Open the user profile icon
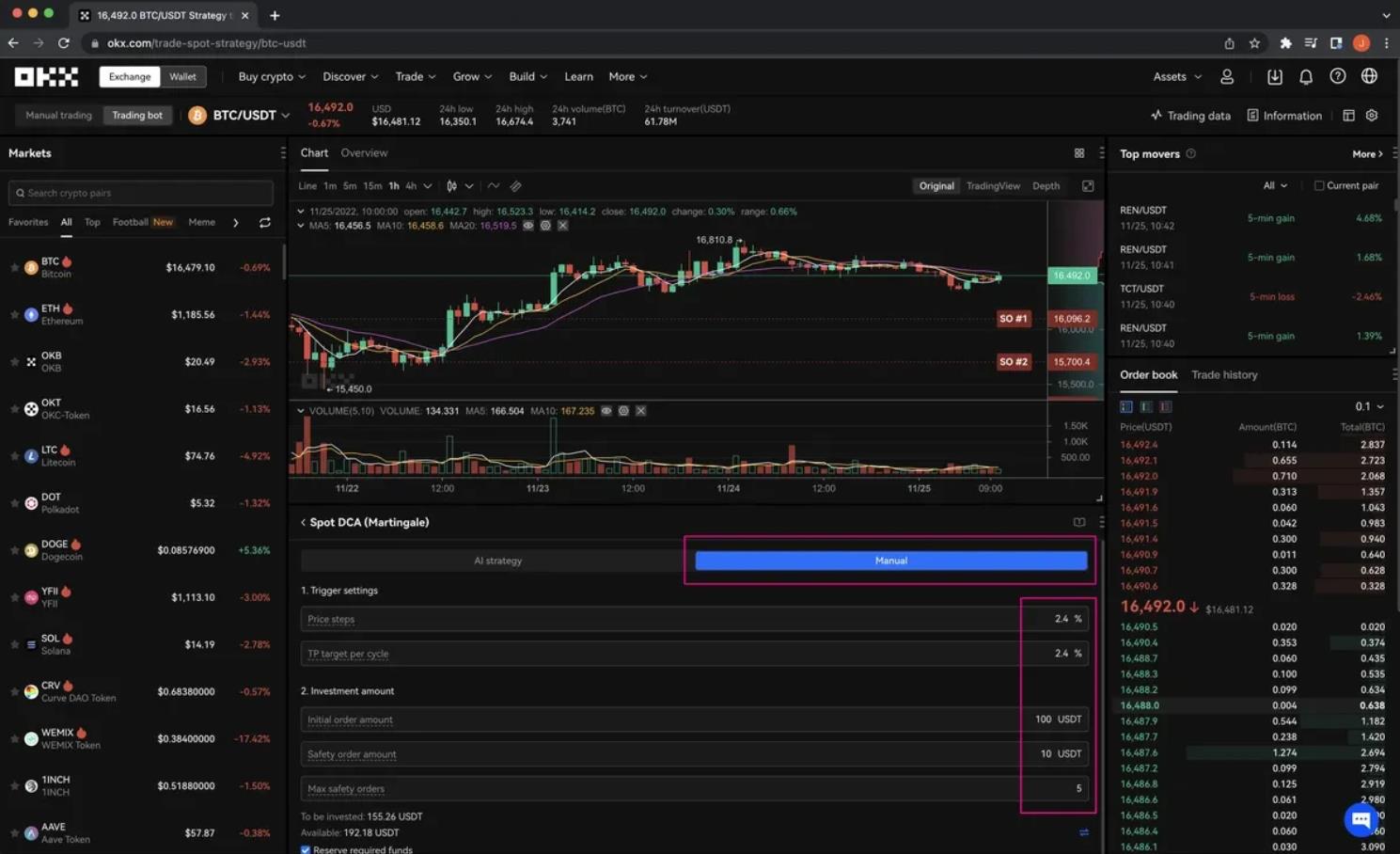This screenshot has height=854, width=1400. (x=1227, y=77)
